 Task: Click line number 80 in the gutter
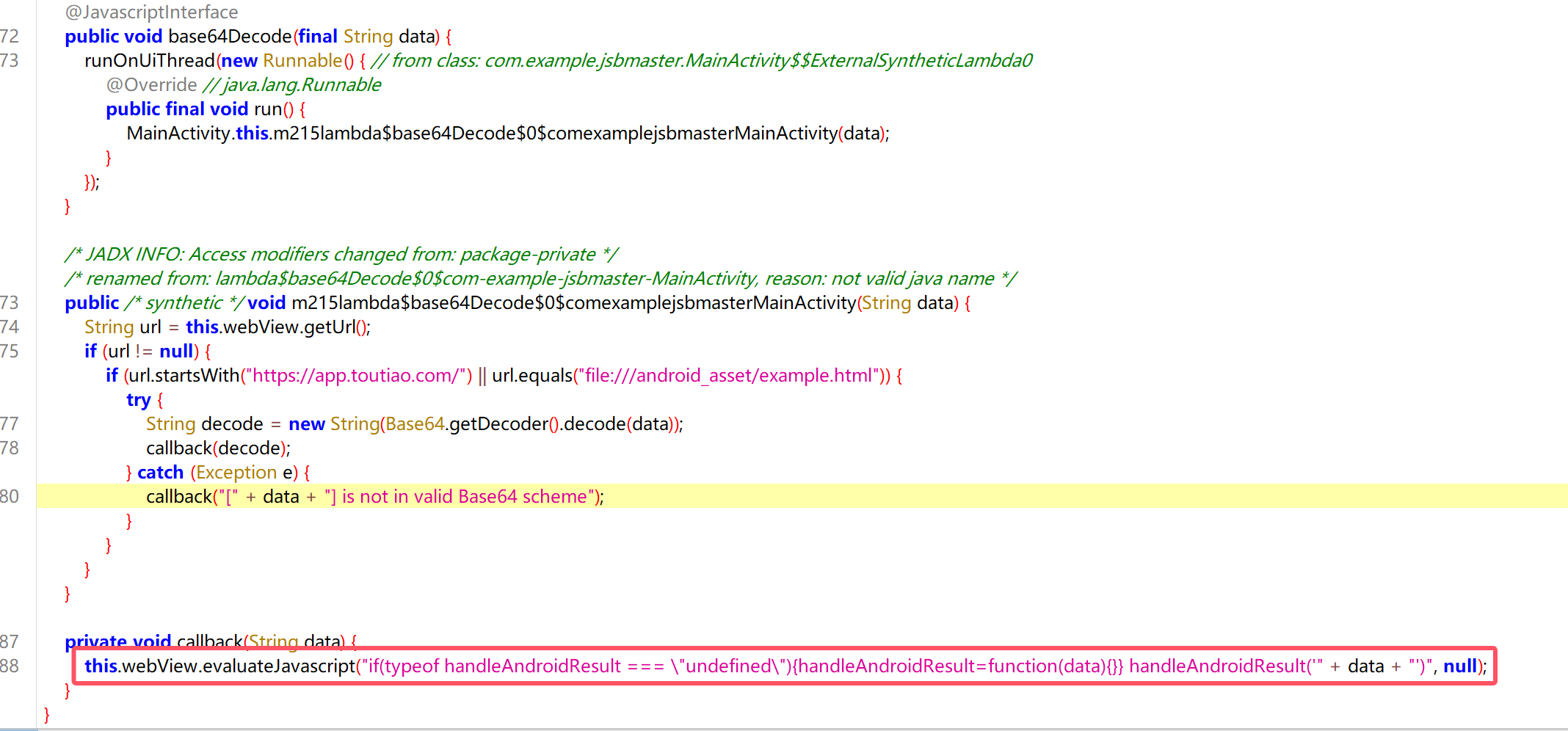coord(10,496)
